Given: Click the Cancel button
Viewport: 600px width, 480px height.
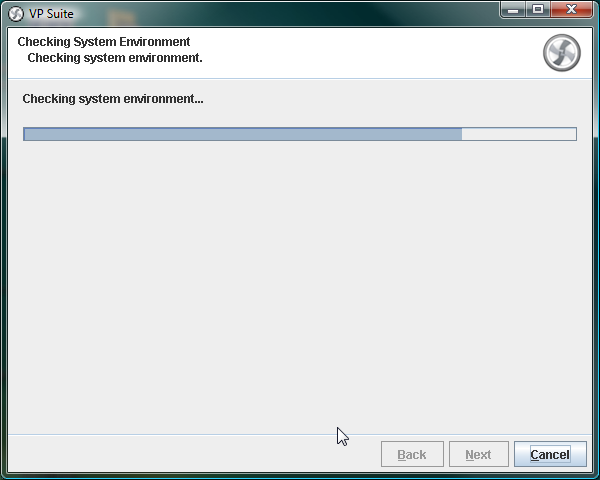Looking at the screenshot, I should [550, 454].
